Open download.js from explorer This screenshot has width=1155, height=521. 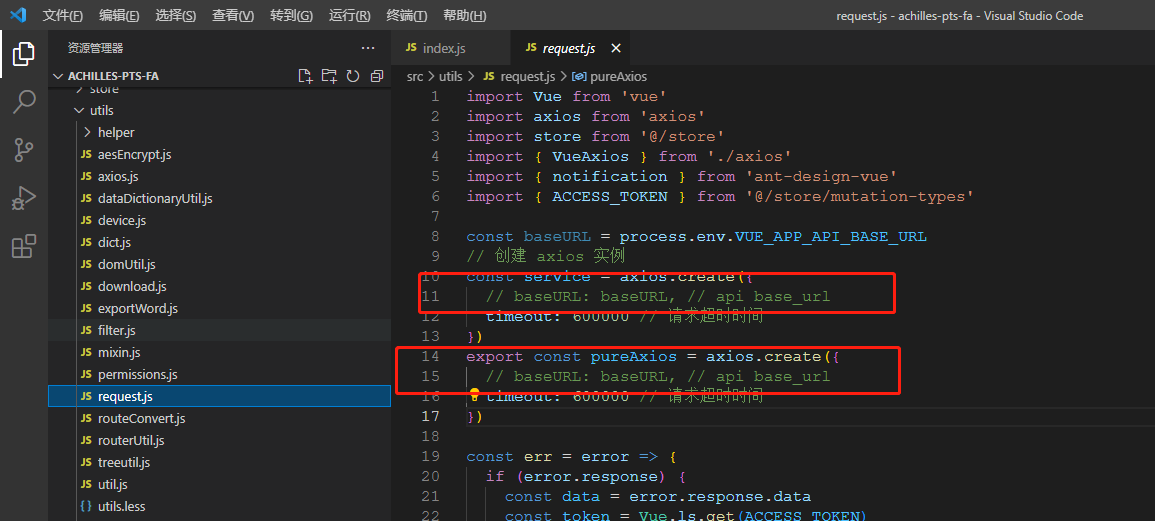point(220,287)
